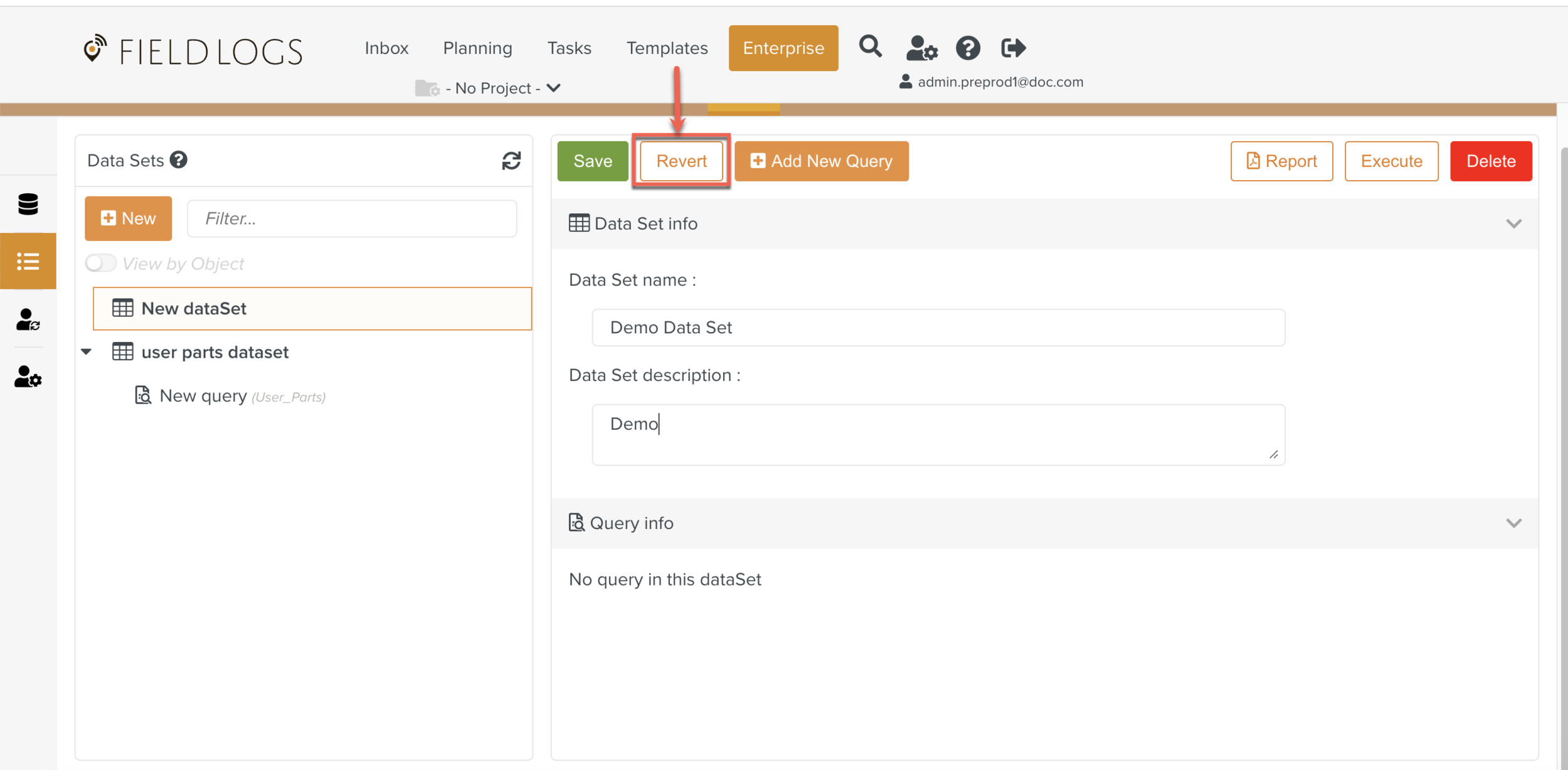Go to the Templates menu
Screen dimensions: 1568x770
coord(667,48)
